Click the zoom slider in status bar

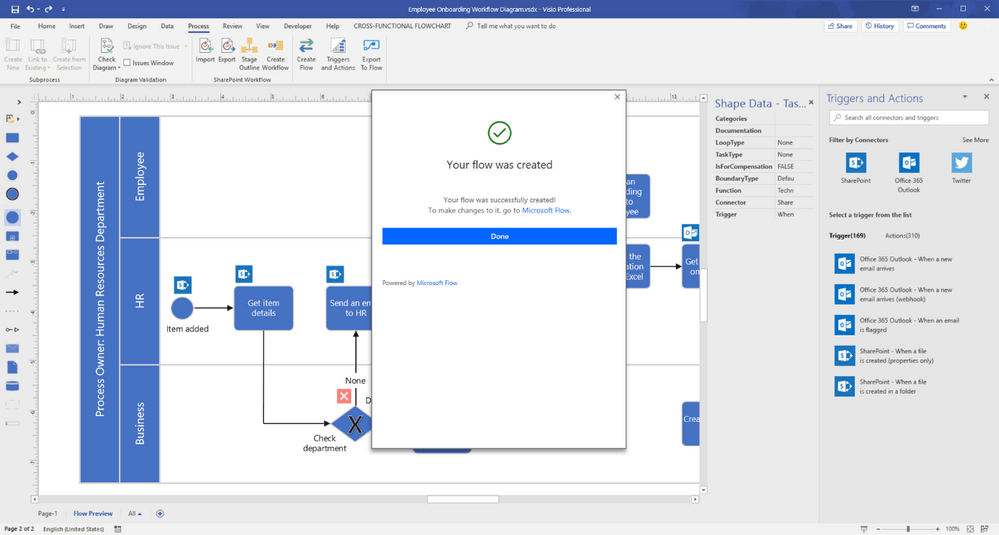pyautogui.click(x=908, y=528)
